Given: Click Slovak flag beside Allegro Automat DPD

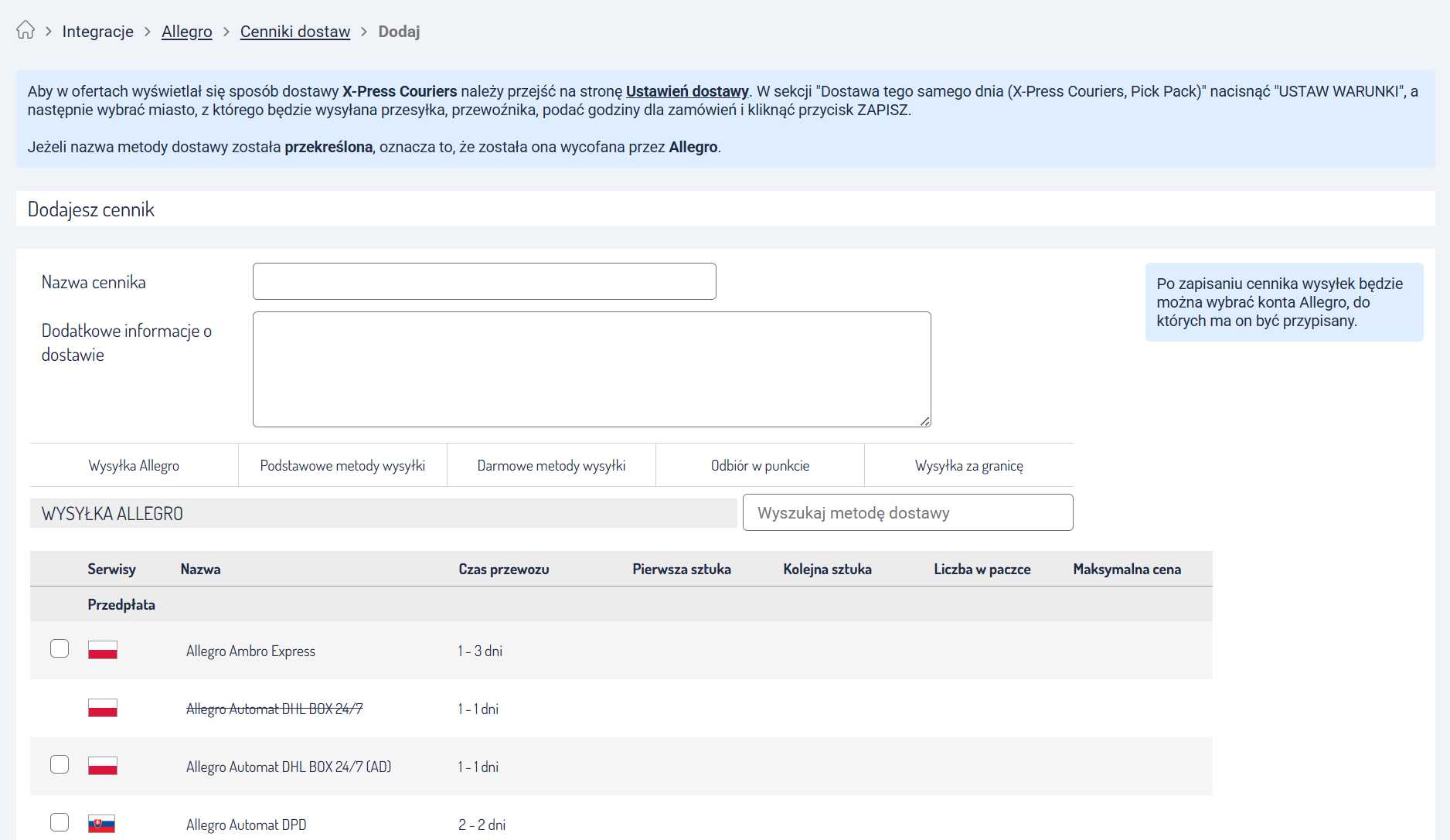Looking at the screenshot, I should point(102,824).
